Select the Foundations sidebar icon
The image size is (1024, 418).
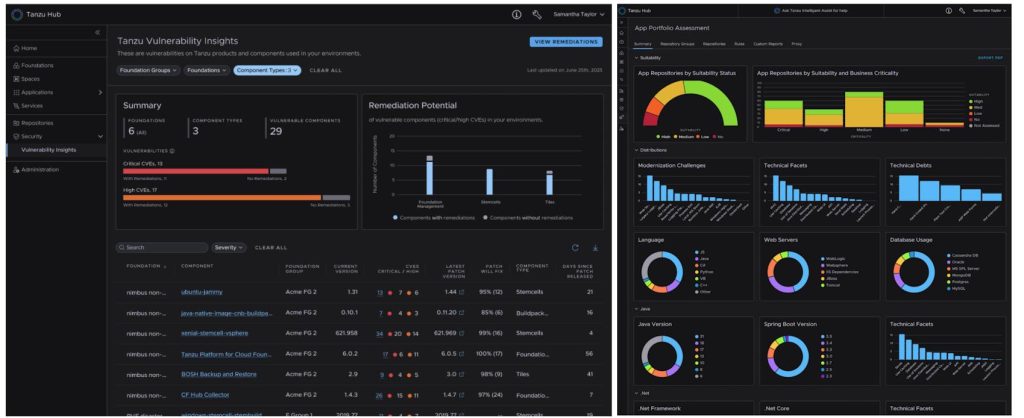point(16,65)
